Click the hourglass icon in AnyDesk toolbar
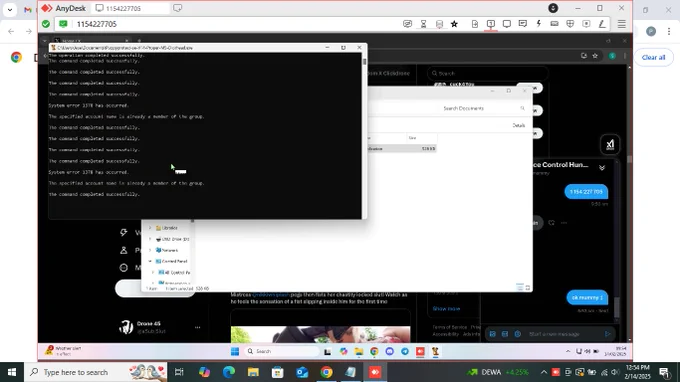Viewport: 680px width, 382px height. coord(423,24)
